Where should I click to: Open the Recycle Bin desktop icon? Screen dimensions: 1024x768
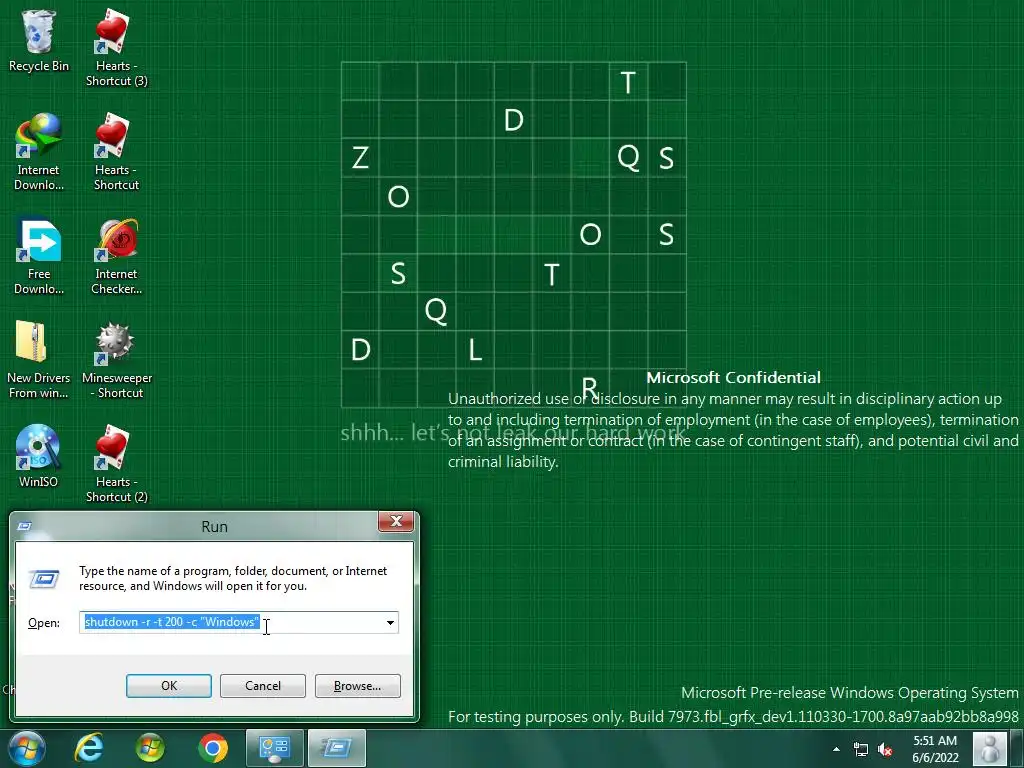point(39,41)
